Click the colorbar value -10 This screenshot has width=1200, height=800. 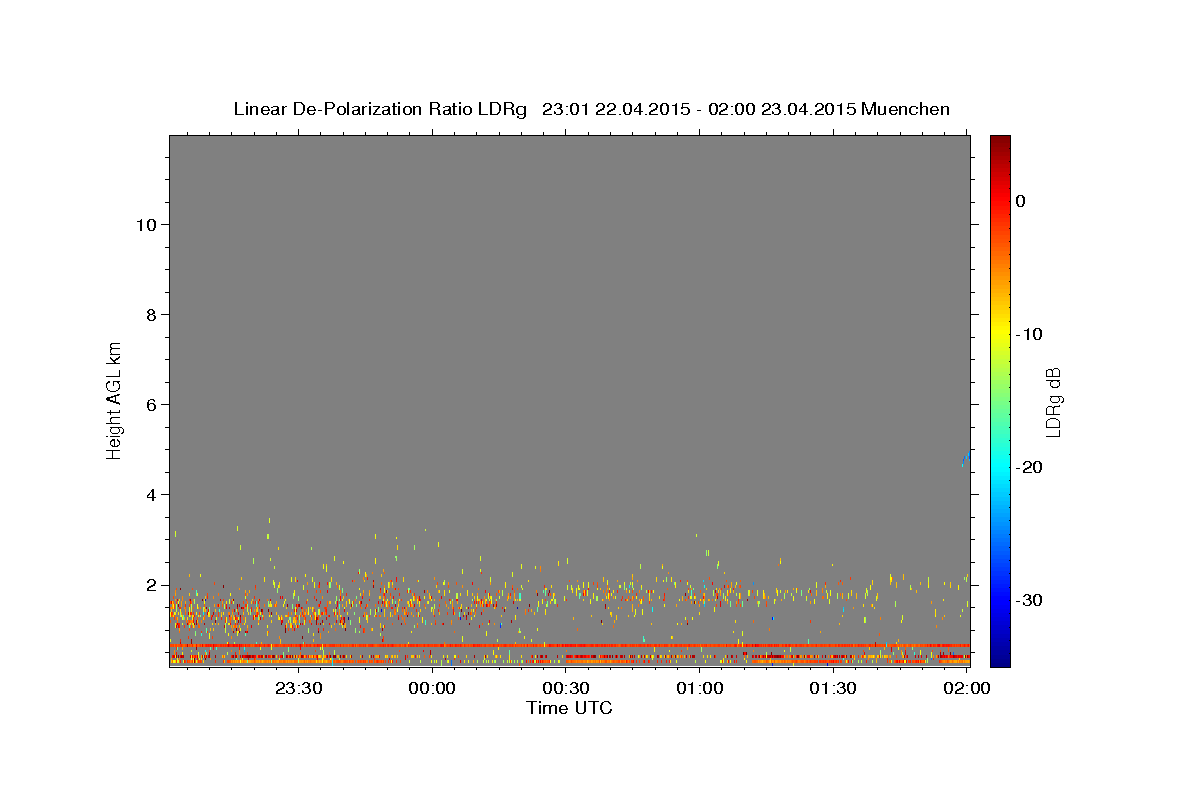click(1029, 334)
